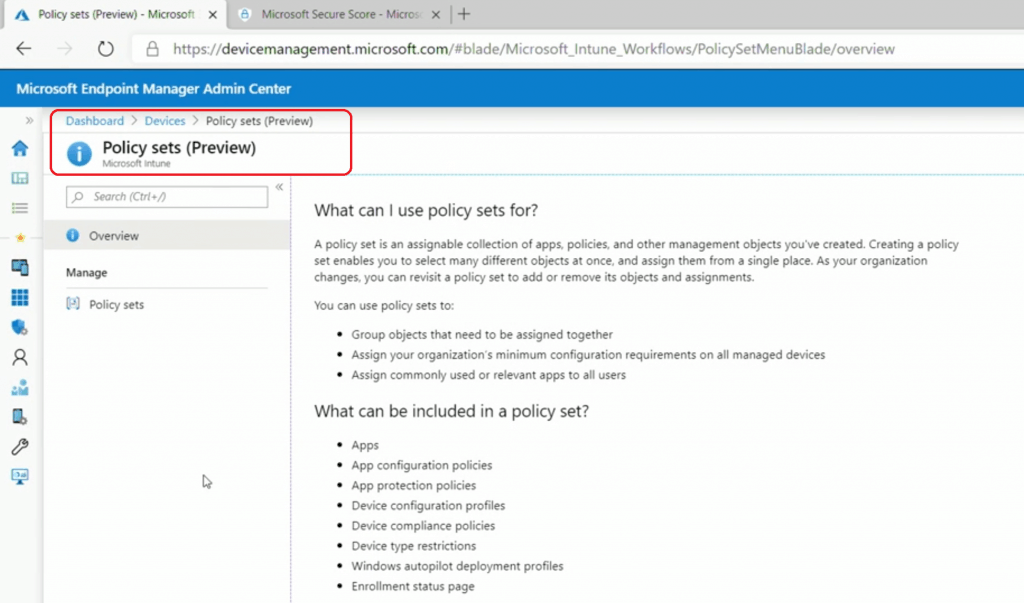Click the 'Apps' bullet item
The image size is (1024, 603).
click(365, 445)
